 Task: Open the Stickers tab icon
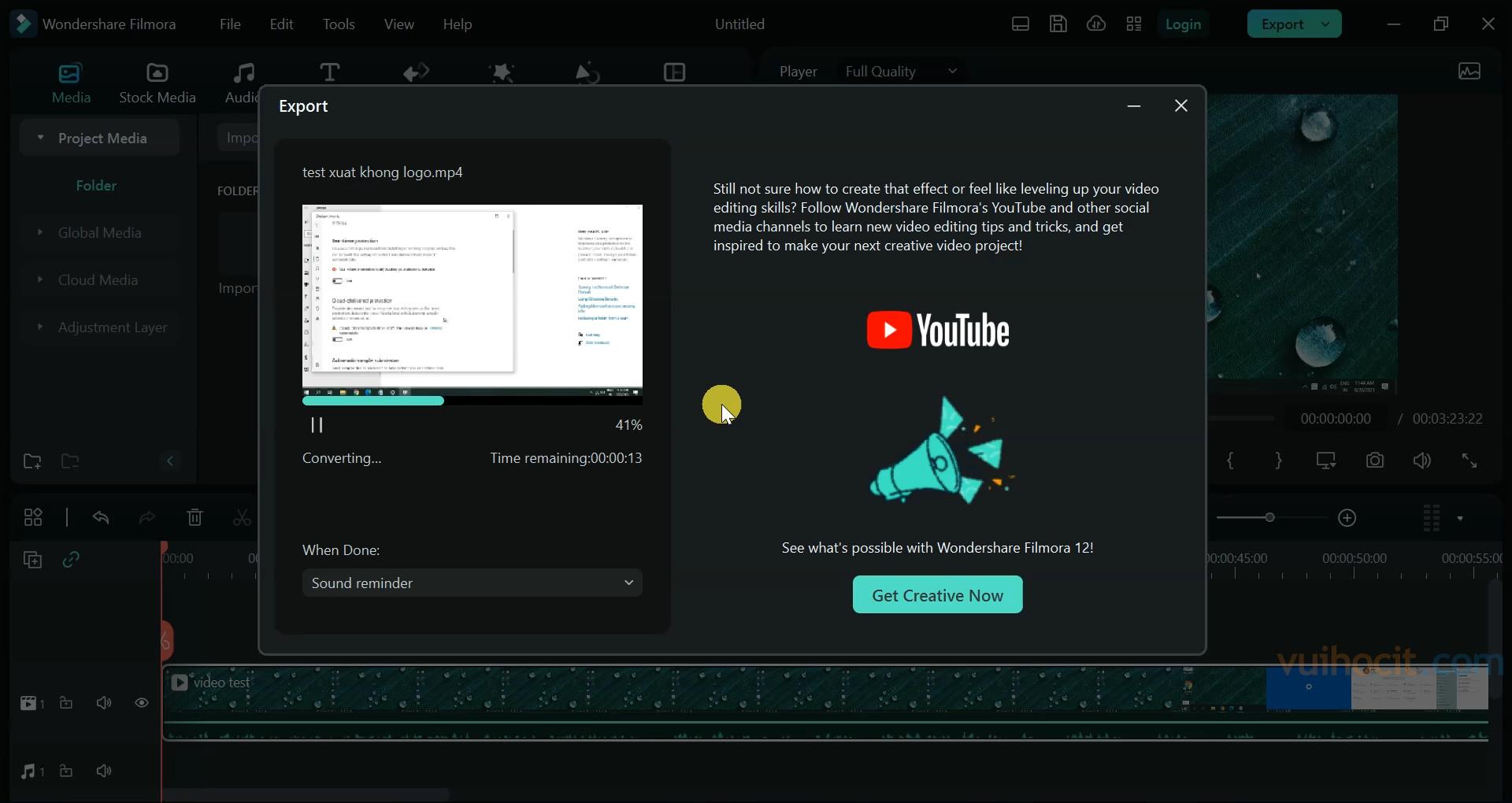(x=587, y=73)
